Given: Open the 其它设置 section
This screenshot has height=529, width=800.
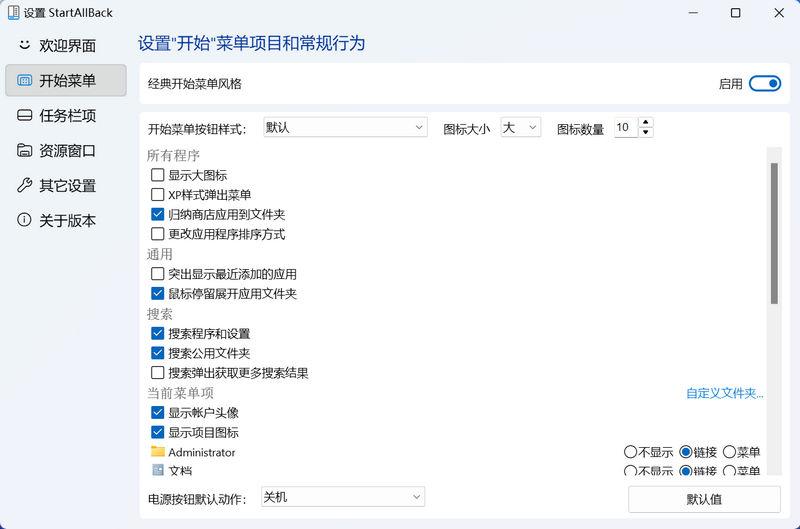Looking at the screenshot, I should click(66, 186).
